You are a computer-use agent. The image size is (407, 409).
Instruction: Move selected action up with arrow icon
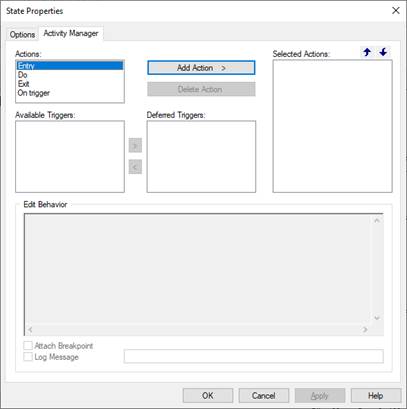coord(367,52)
